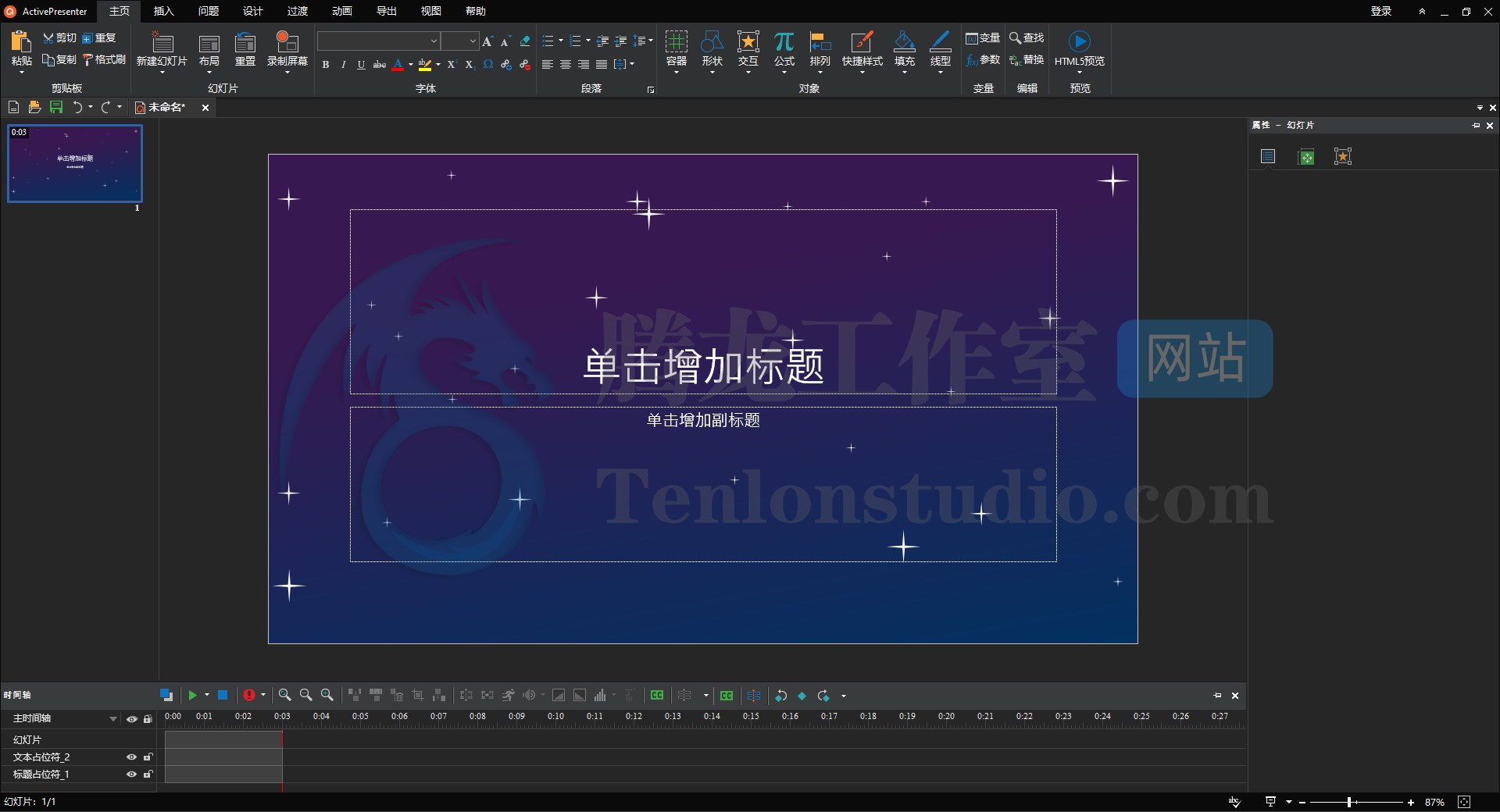Open the Questions (问题) ribbon tab
Image resolution: width=1500 pixels, height=812 pixels.
point(208,11)
